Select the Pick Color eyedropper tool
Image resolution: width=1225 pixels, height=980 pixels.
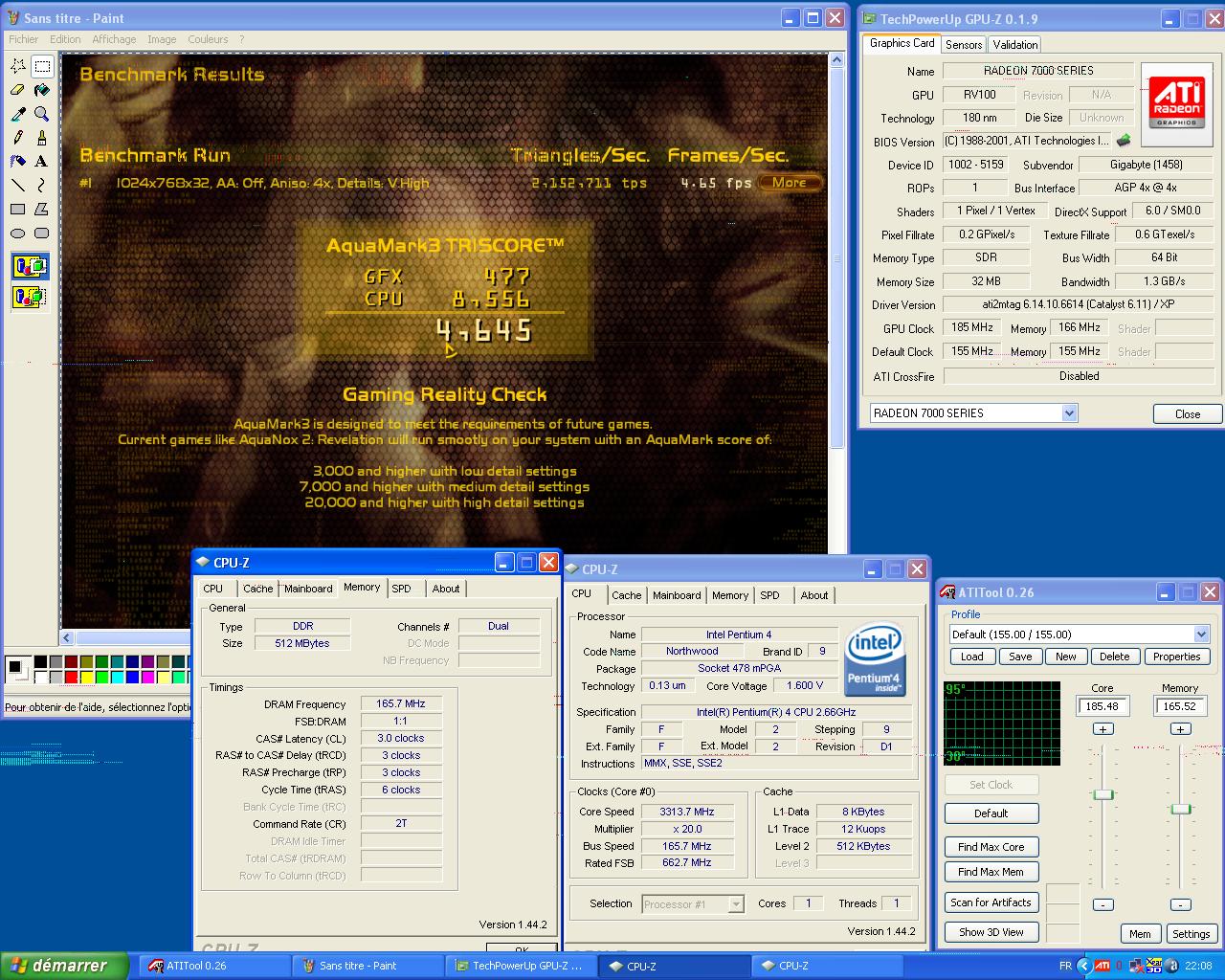pos(18,114)
